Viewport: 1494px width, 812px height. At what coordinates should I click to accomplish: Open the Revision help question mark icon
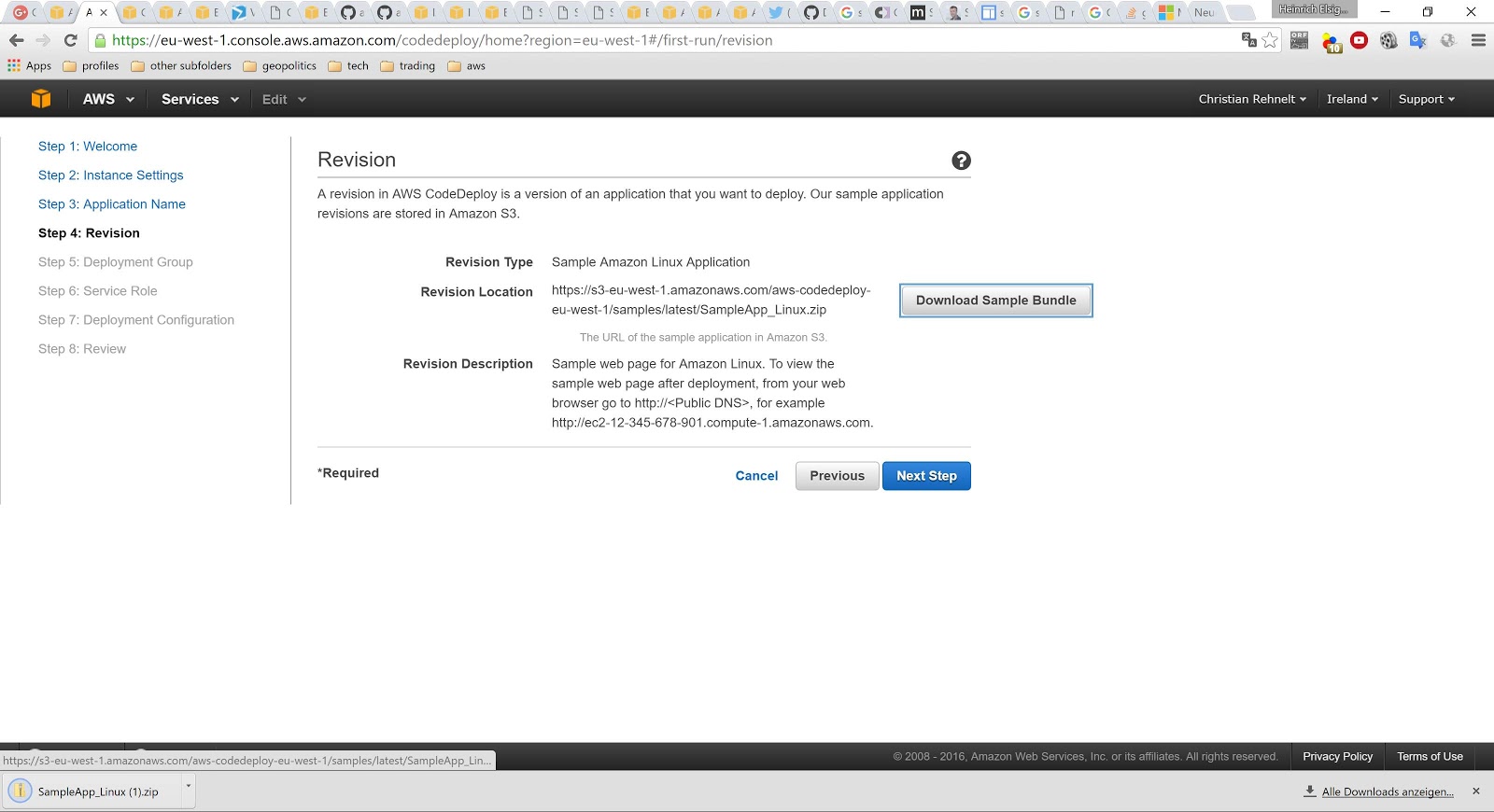[x=961, y=161]
